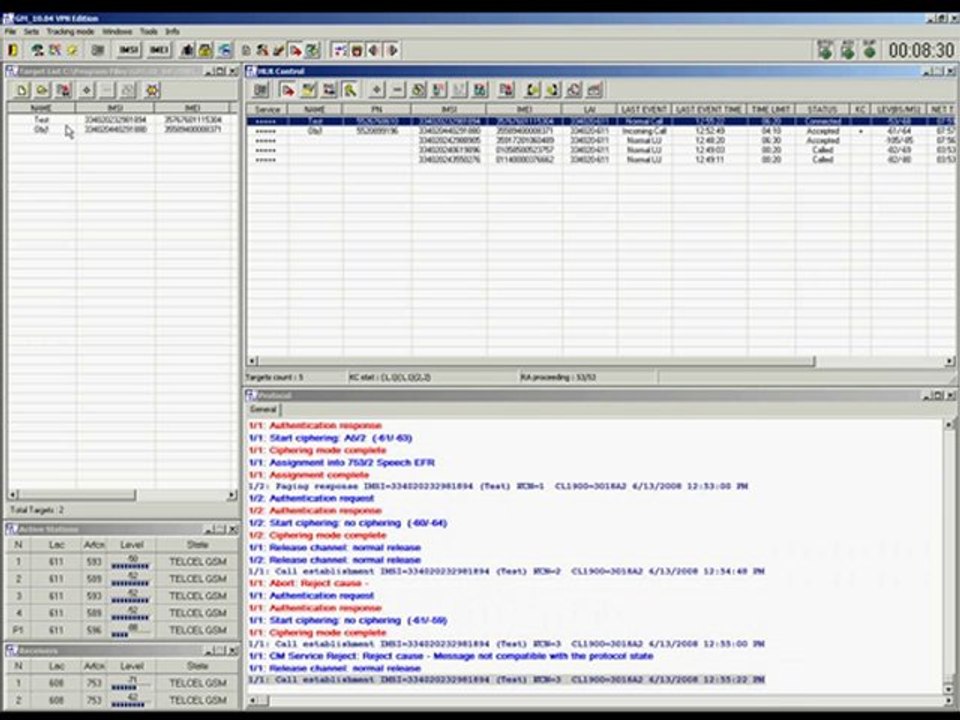Click the blue globe-like icon in main toolbar
The width and height of the screenshot is (960, 720).
225,50
